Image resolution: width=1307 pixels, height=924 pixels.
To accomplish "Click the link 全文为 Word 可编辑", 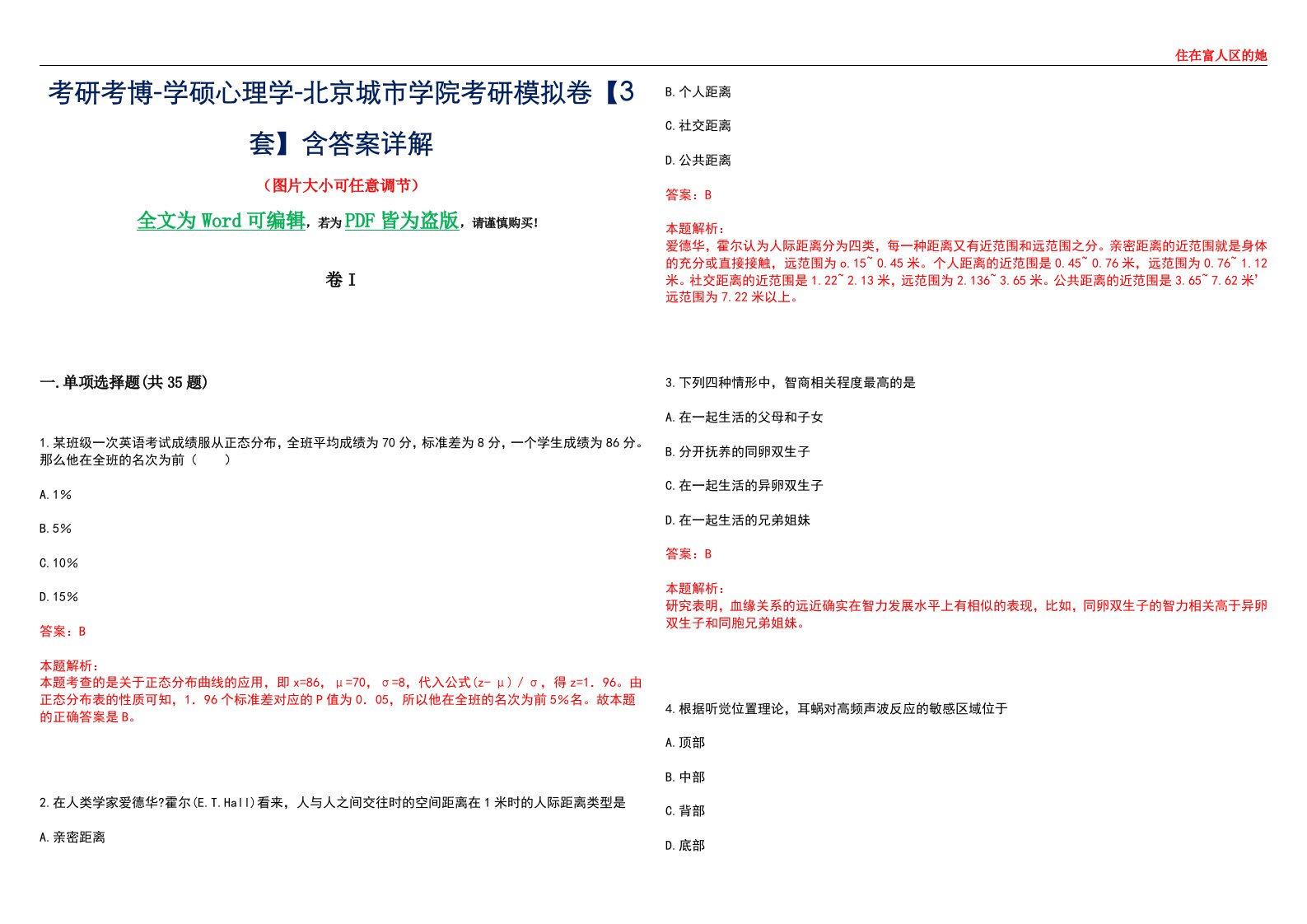I will [x=221, y=221].
